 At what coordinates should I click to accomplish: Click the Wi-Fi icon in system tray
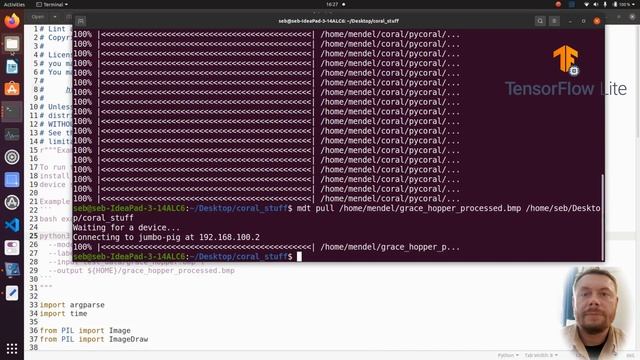point(587,4)
